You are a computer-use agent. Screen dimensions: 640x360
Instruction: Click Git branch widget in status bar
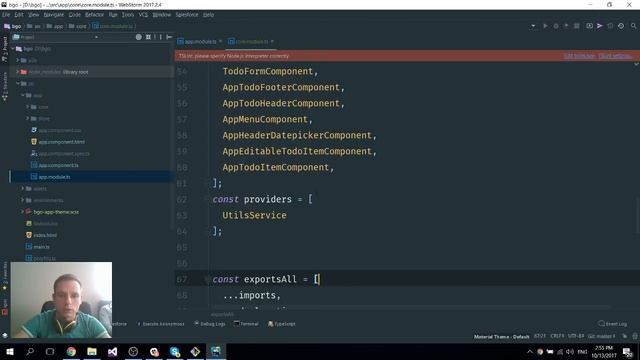(x=601, y=336)
